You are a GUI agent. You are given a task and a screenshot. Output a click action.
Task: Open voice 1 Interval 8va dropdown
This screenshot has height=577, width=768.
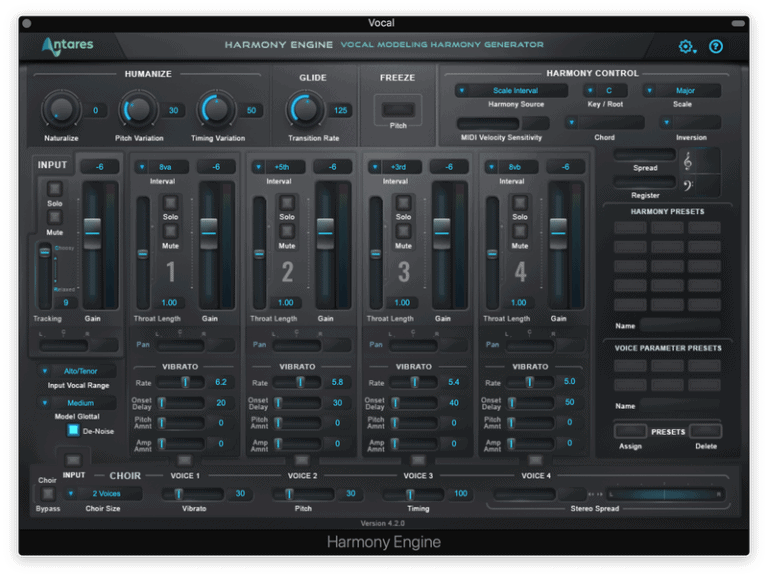coord(162,167)
